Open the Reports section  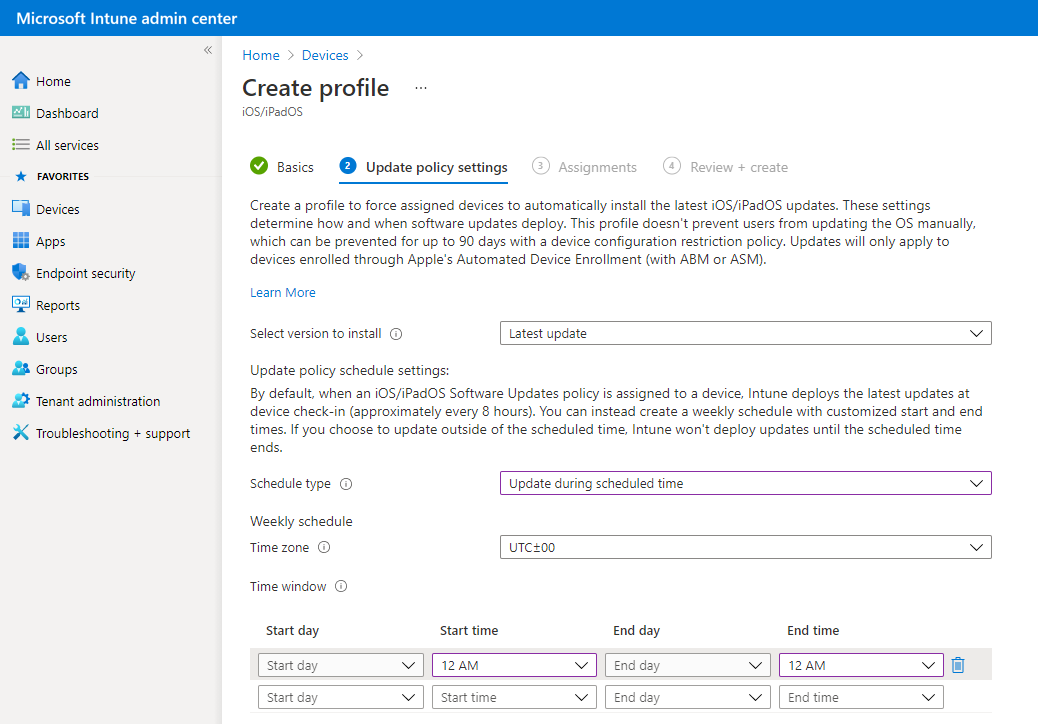click(x=58, y=304)
